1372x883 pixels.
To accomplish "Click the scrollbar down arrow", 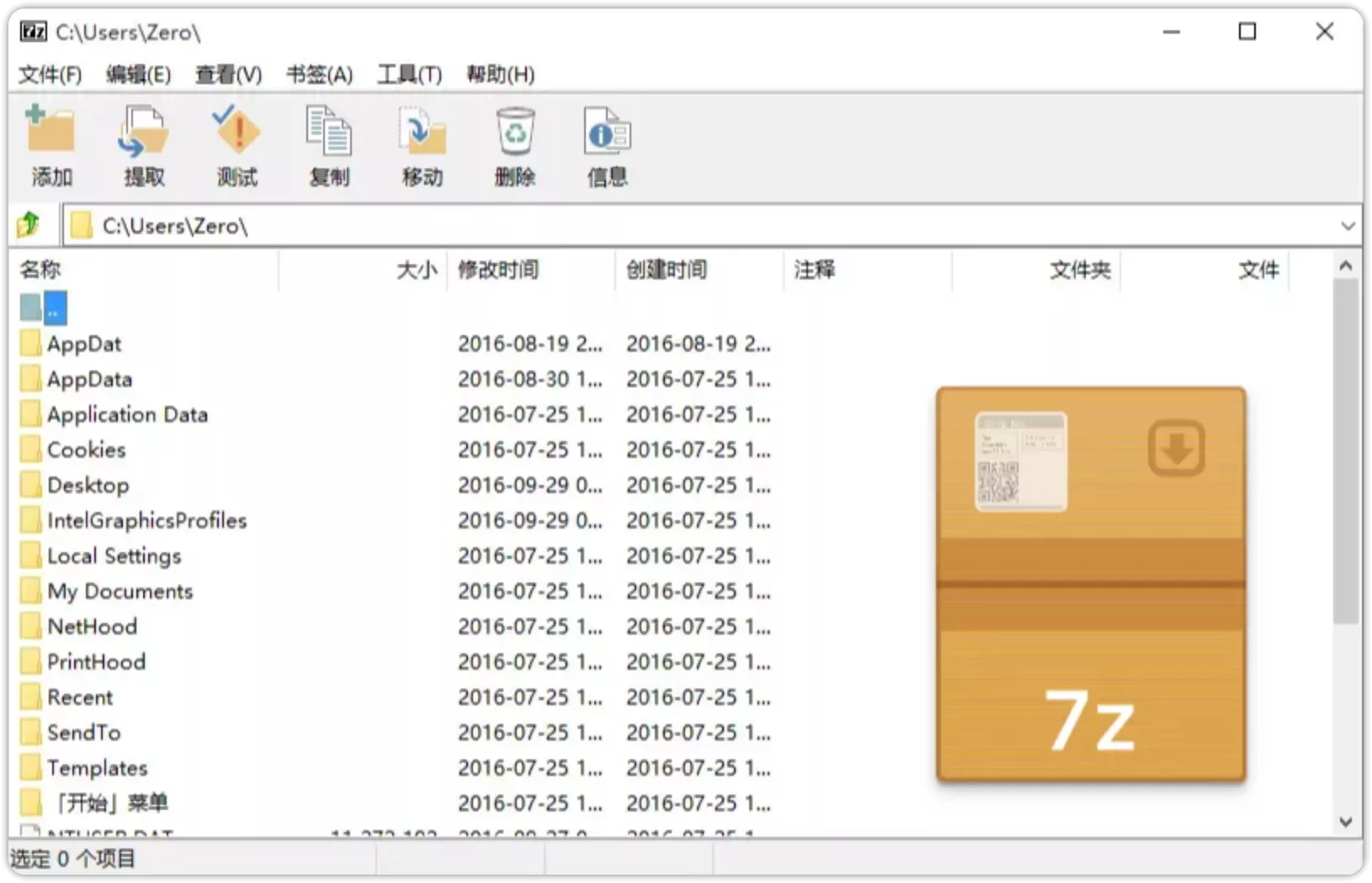I will pyautogui.click(x=1346, y=822).
